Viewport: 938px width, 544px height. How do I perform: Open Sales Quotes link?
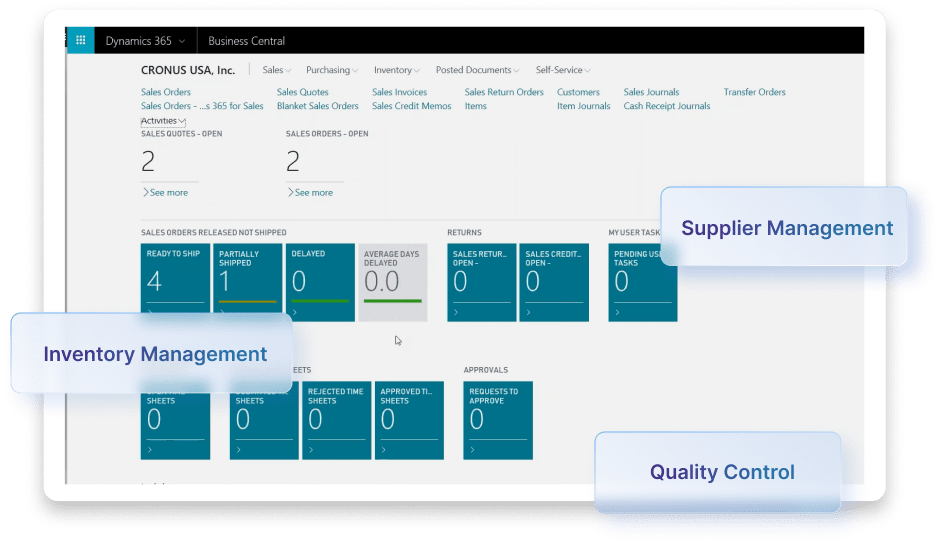pyautogui.click(x=303, y=92)
